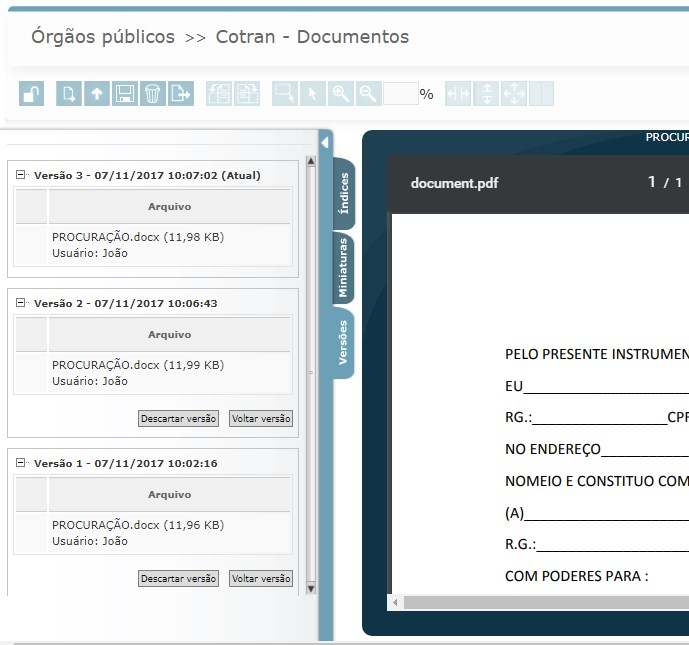Click the zoom out magnifier icon
Image resolution: width=689 pixels, height=645 pixels.
(368, 94)
